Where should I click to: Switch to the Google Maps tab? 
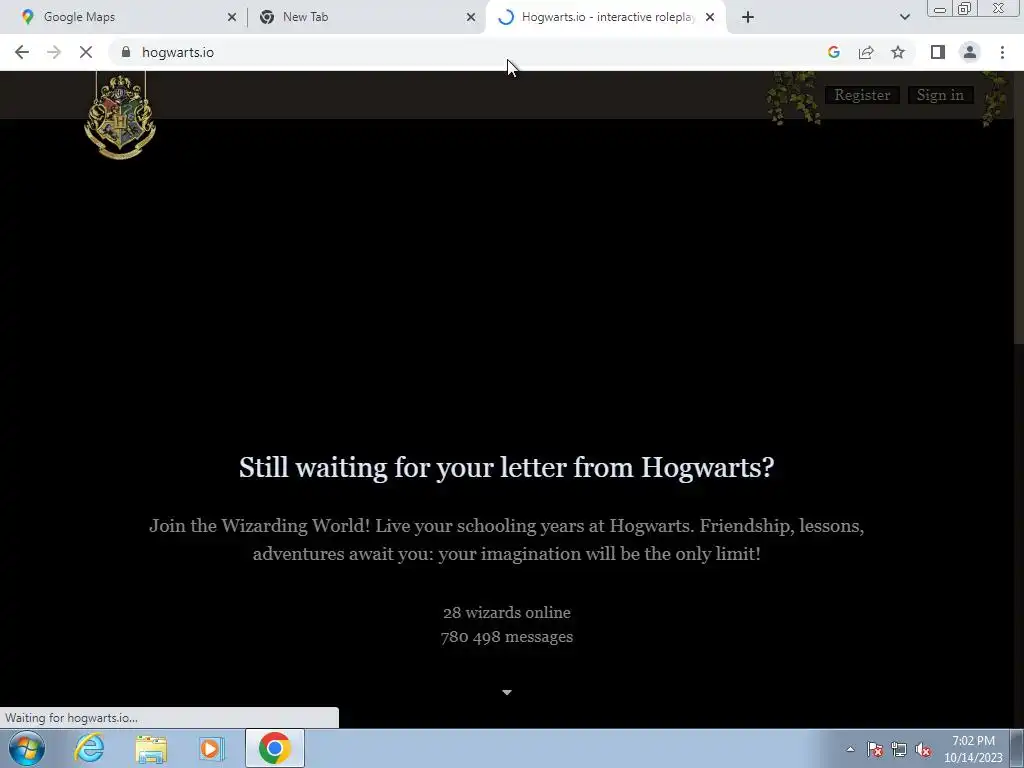pyautogui.click(x=124, y=17)
